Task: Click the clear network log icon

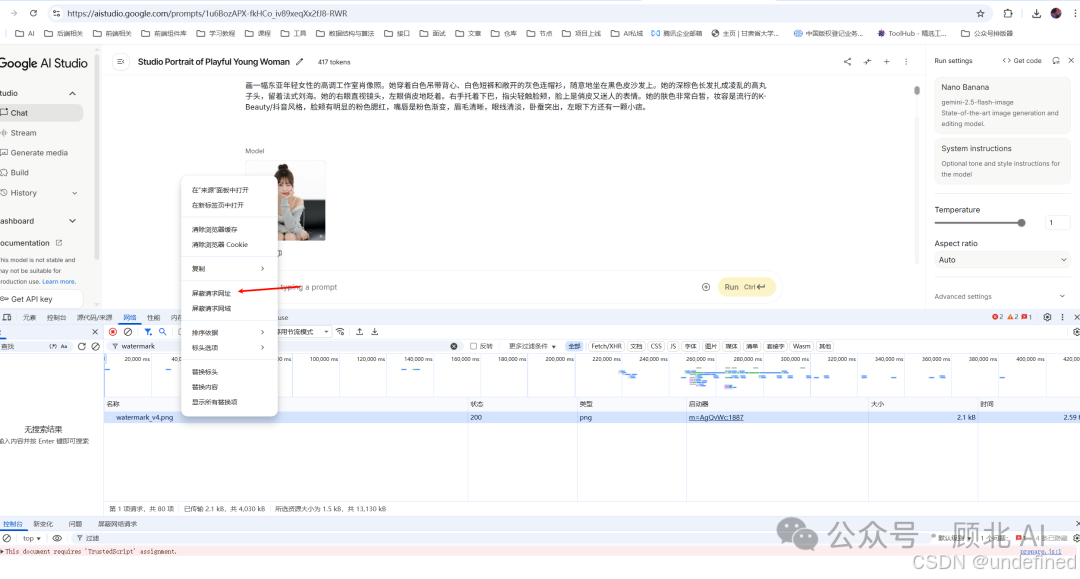Action: coord(129,330)
